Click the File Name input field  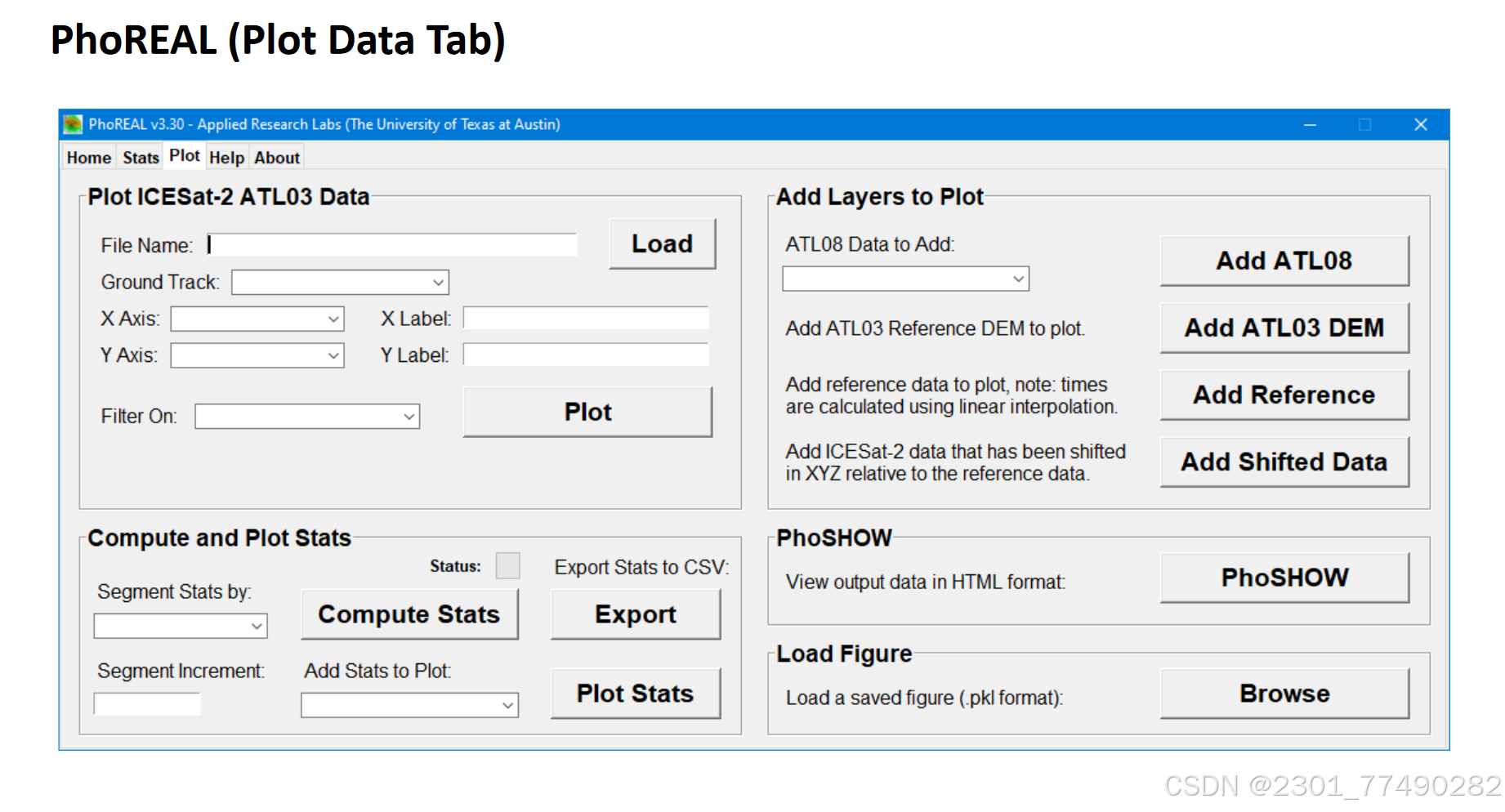392,245
